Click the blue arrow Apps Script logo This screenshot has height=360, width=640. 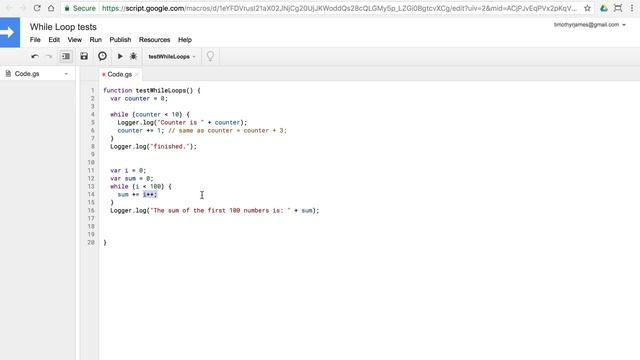pyautogui.click(x=10, y=33)
